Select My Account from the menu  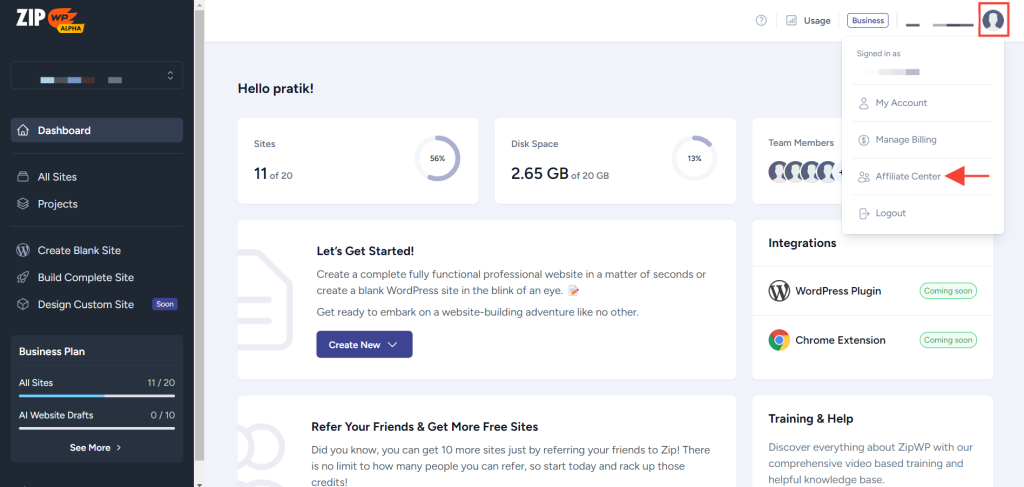(900, 103)
